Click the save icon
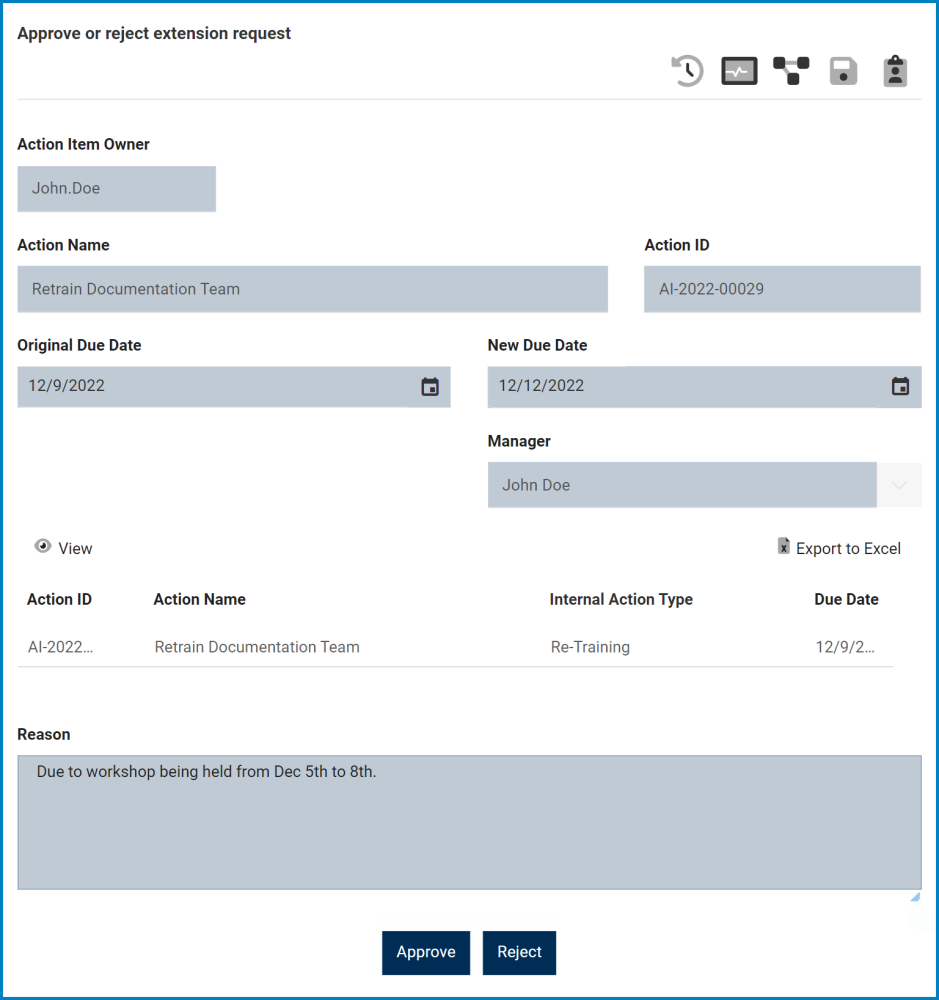This screenshot has height=1000, width=939. coord(843,70)
